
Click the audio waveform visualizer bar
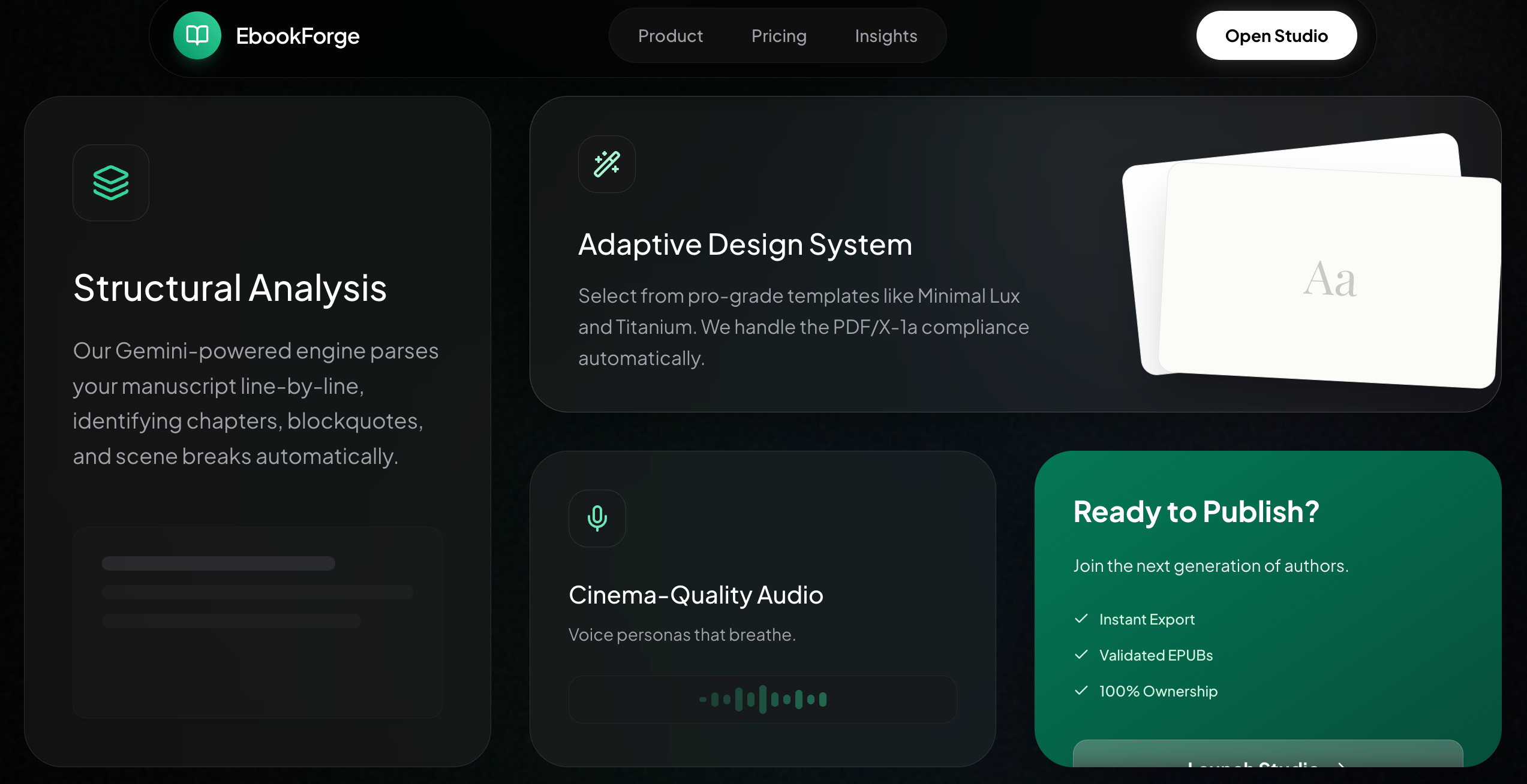[762, 699]
